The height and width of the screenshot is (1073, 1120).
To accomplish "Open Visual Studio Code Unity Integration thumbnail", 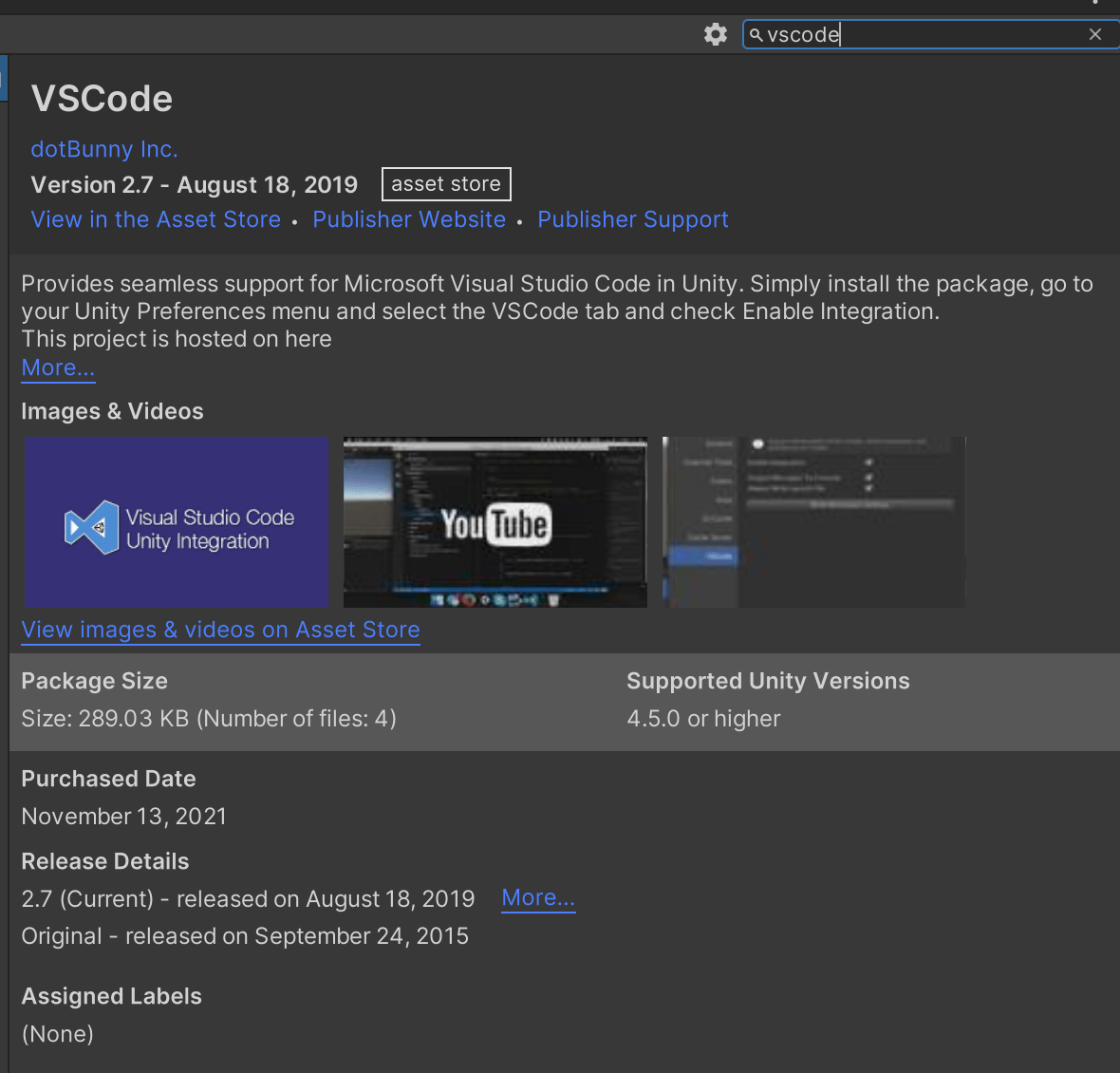I will pyautogui.click(x=177, y=522).
